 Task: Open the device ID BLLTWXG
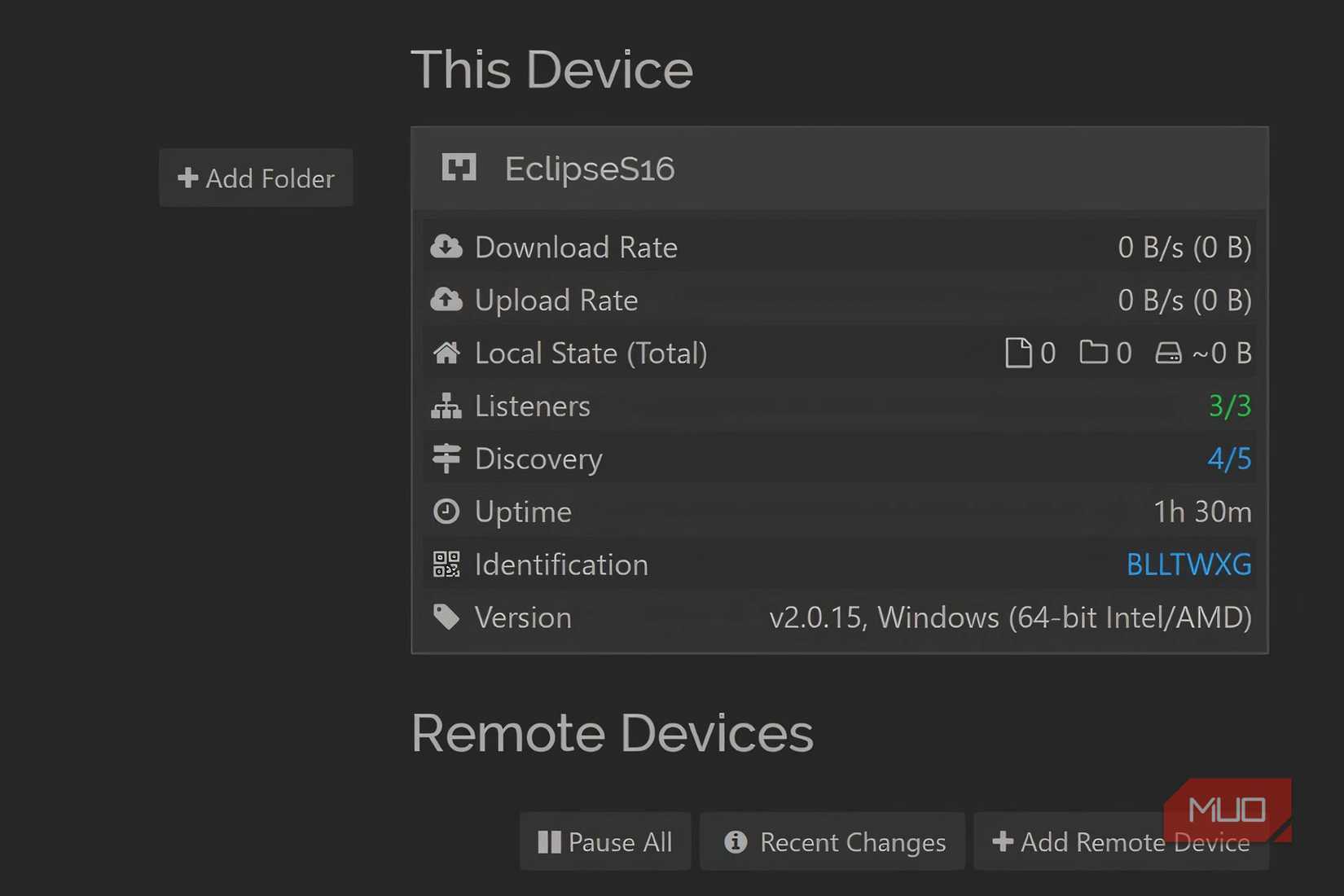point(1189,564)
